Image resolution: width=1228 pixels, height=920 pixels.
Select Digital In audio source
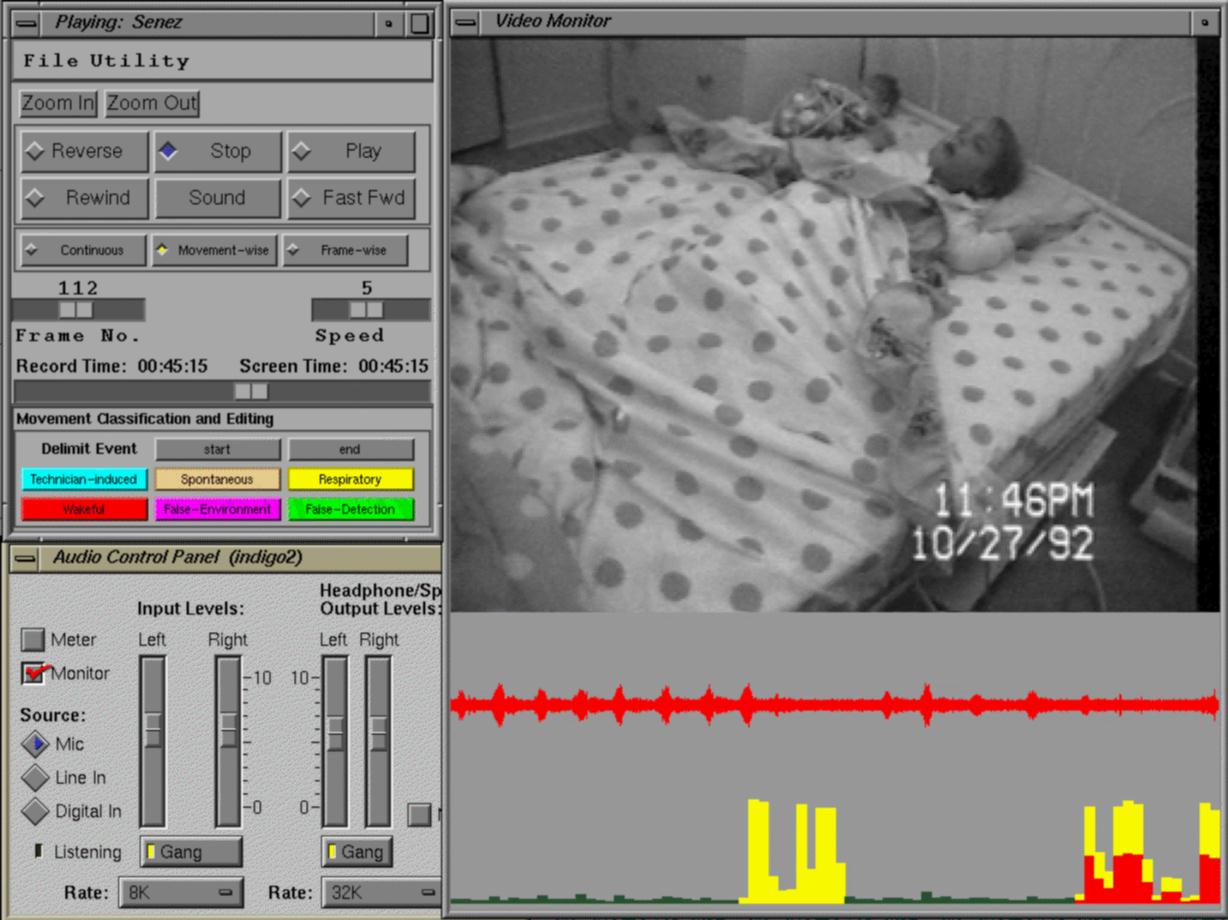tap(36, 811)
